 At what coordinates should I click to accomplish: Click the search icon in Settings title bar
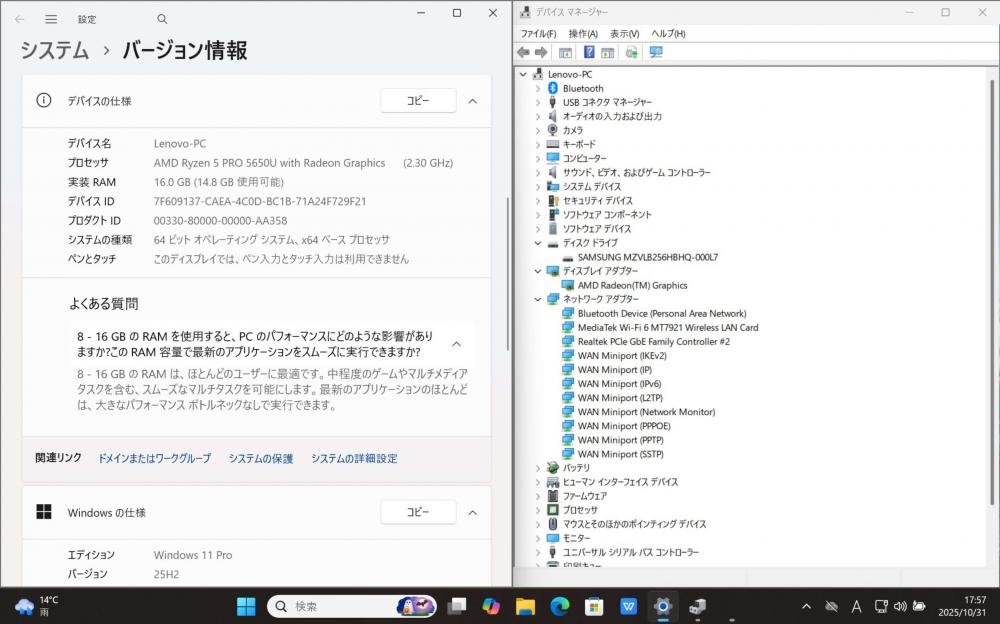162,19
